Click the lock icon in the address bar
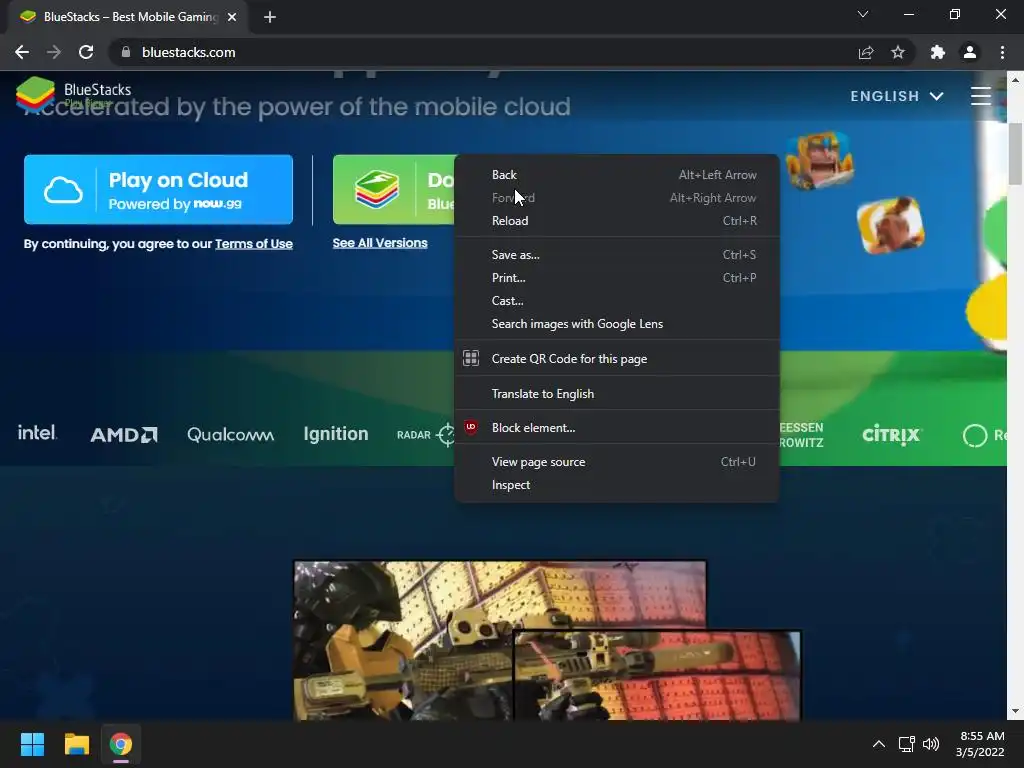This screenshot has height=768, width=1024. [126, 52]
